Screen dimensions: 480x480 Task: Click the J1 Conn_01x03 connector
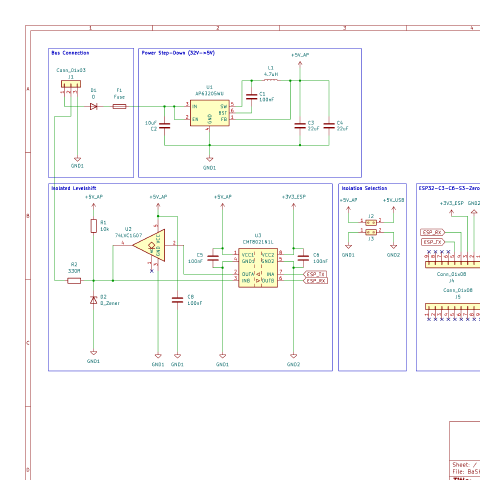click(71, 84)
